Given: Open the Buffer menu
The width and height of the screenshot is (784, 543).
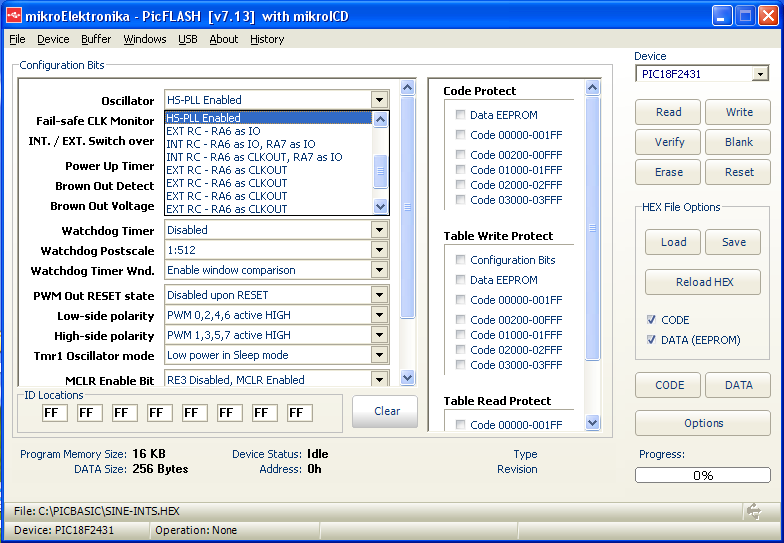Looking at the screenshot, I should coord(96,39).
